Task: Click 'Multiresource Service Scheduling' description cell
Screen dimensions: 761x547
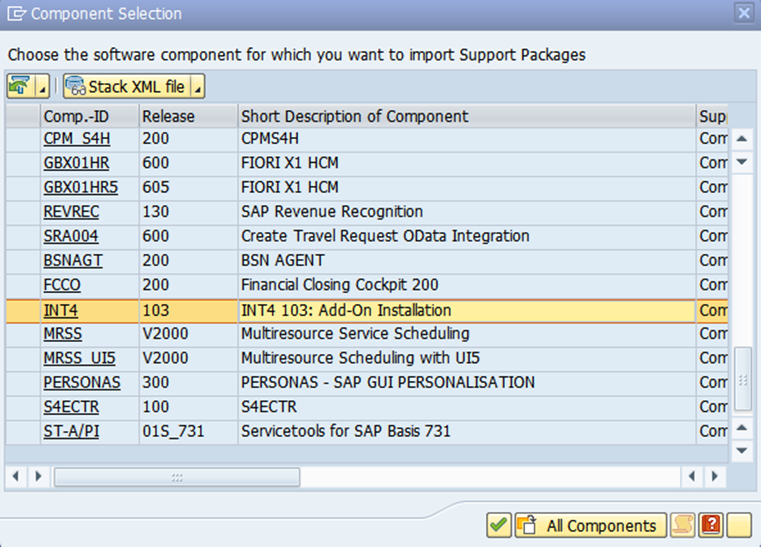Action: click(467, 334)
